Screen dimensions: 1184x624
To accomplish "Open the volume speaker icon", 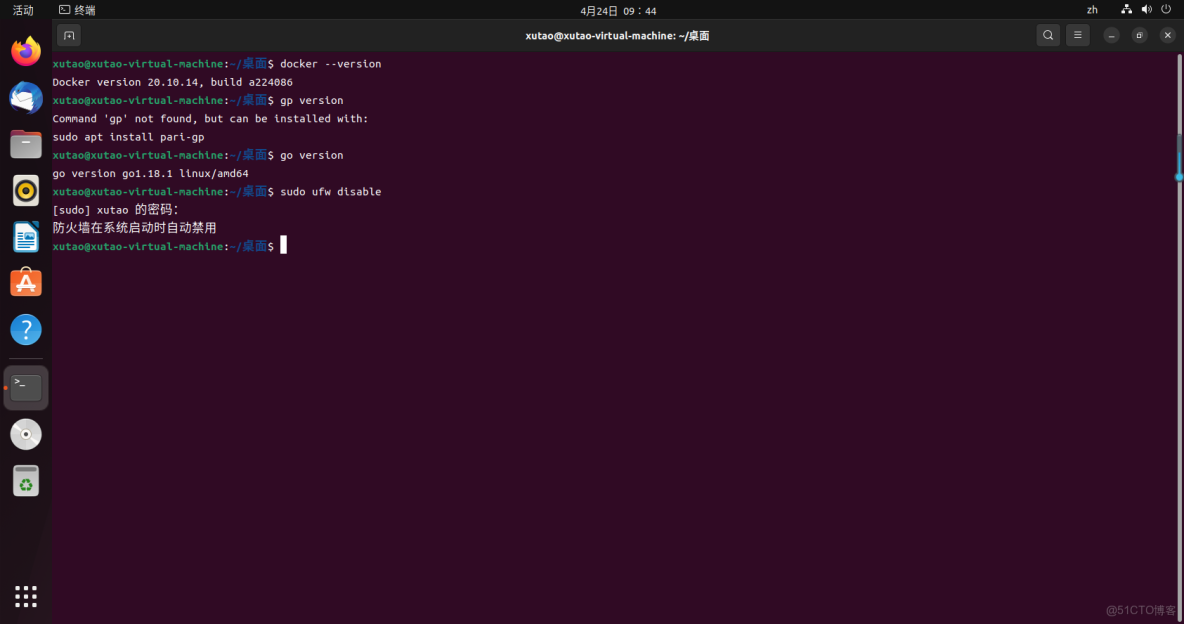I will pos(1146,10).
